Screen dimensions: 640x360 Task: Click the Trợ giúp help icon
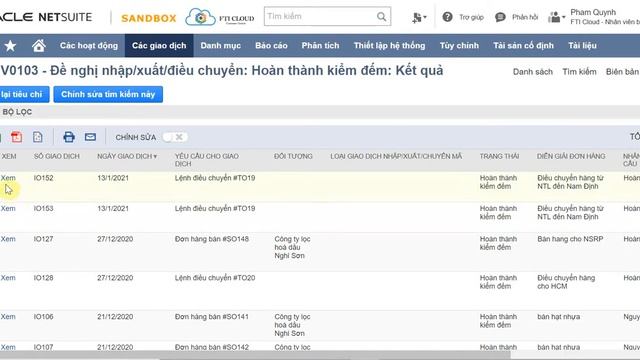[x=447, y=17]
